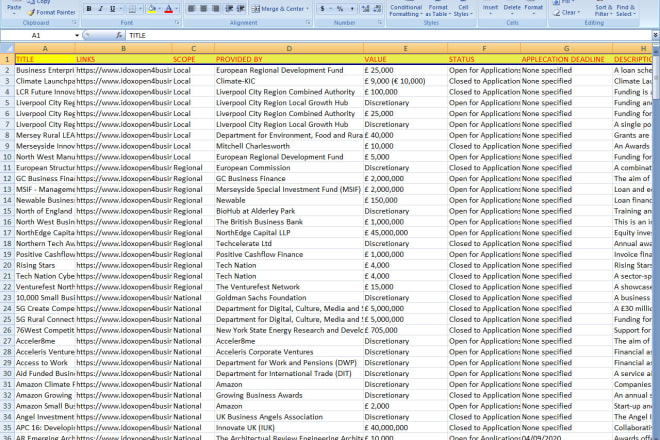Screen dimensions: 660x440
Task: Apply Comma Style
Action: point(352,9)
